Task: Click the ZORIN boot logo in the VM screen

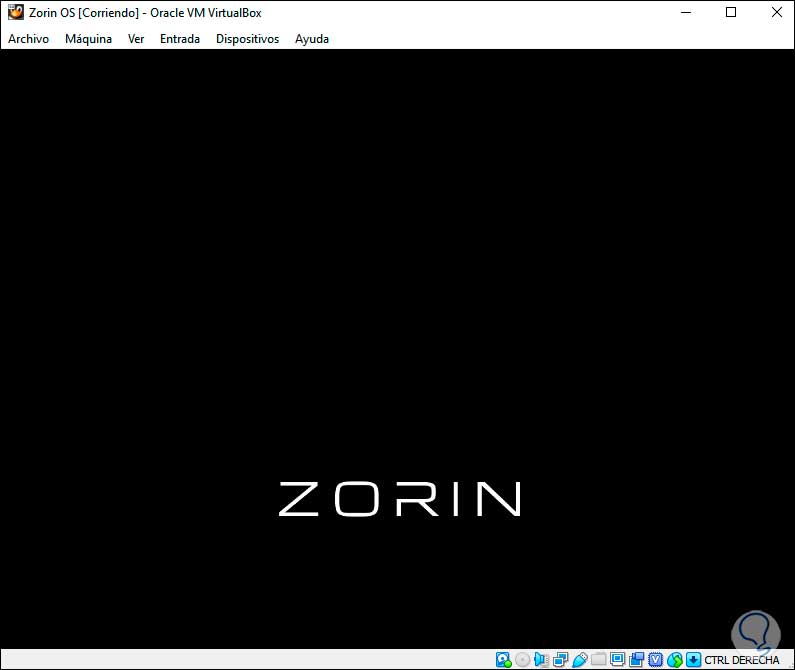Action: (x=400, y=499)
